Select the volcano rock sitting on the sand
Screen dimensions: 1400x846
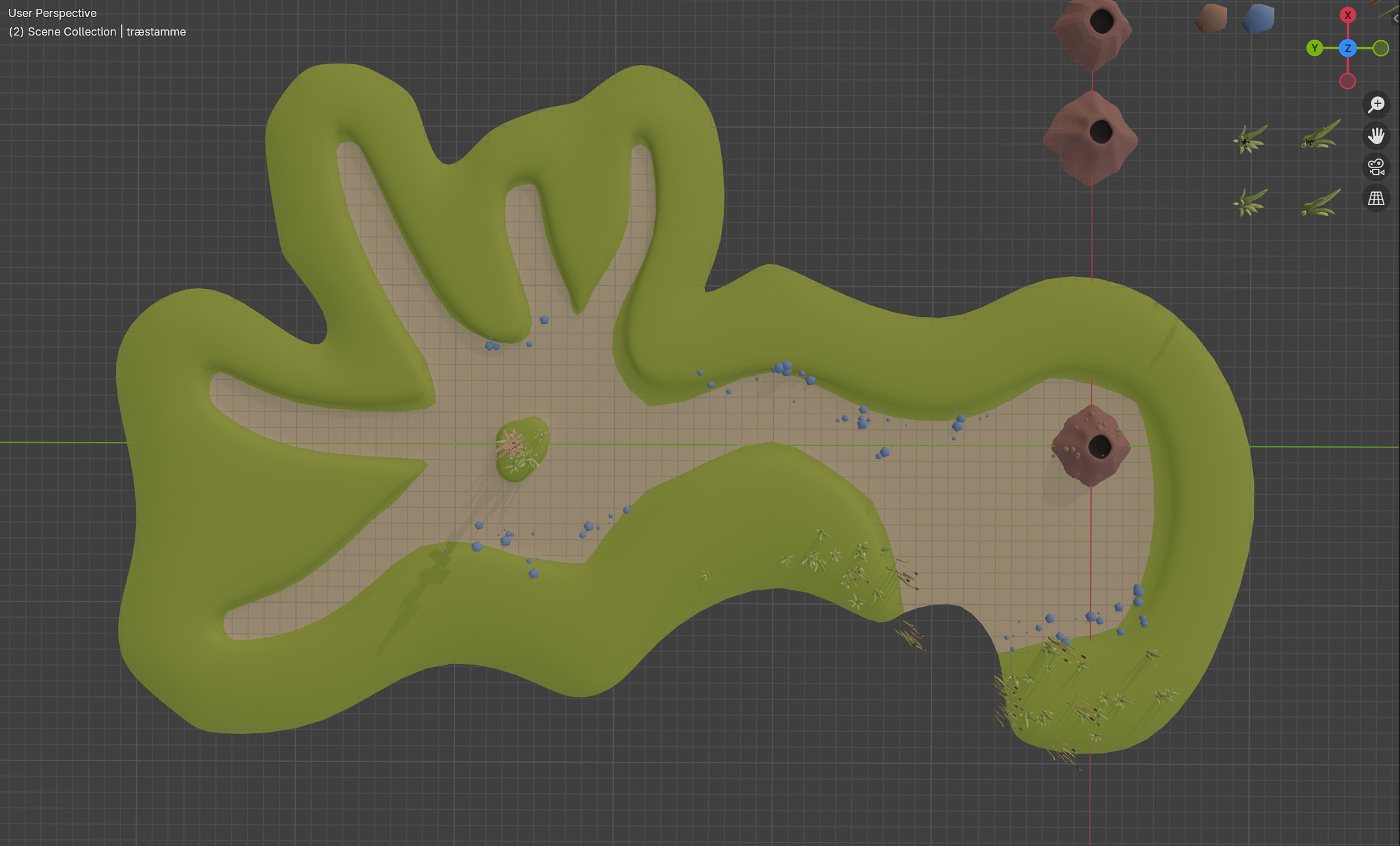(1090, 446)
